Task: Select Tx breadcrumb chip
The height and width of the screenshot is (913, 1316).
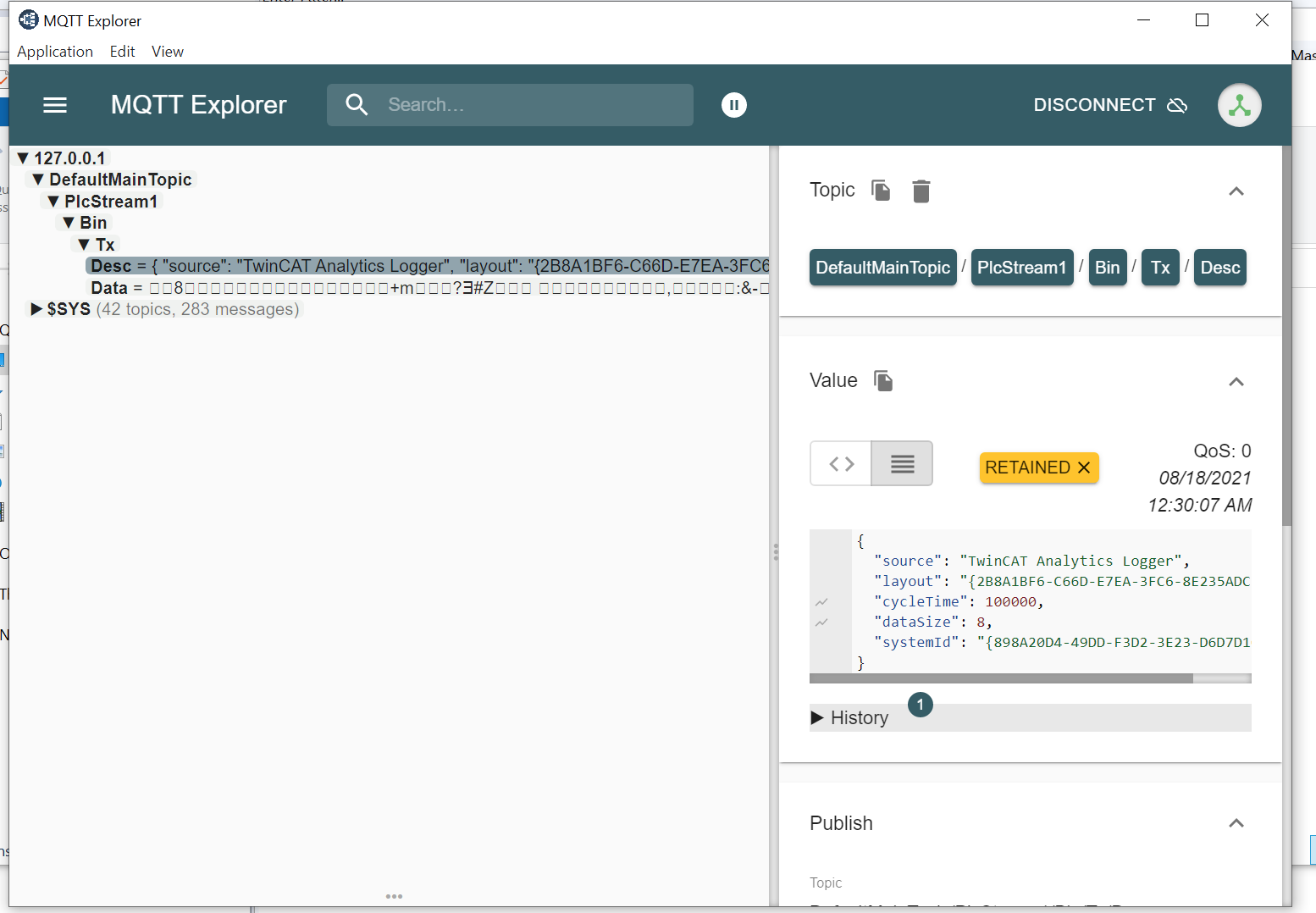Action: 1160,268
